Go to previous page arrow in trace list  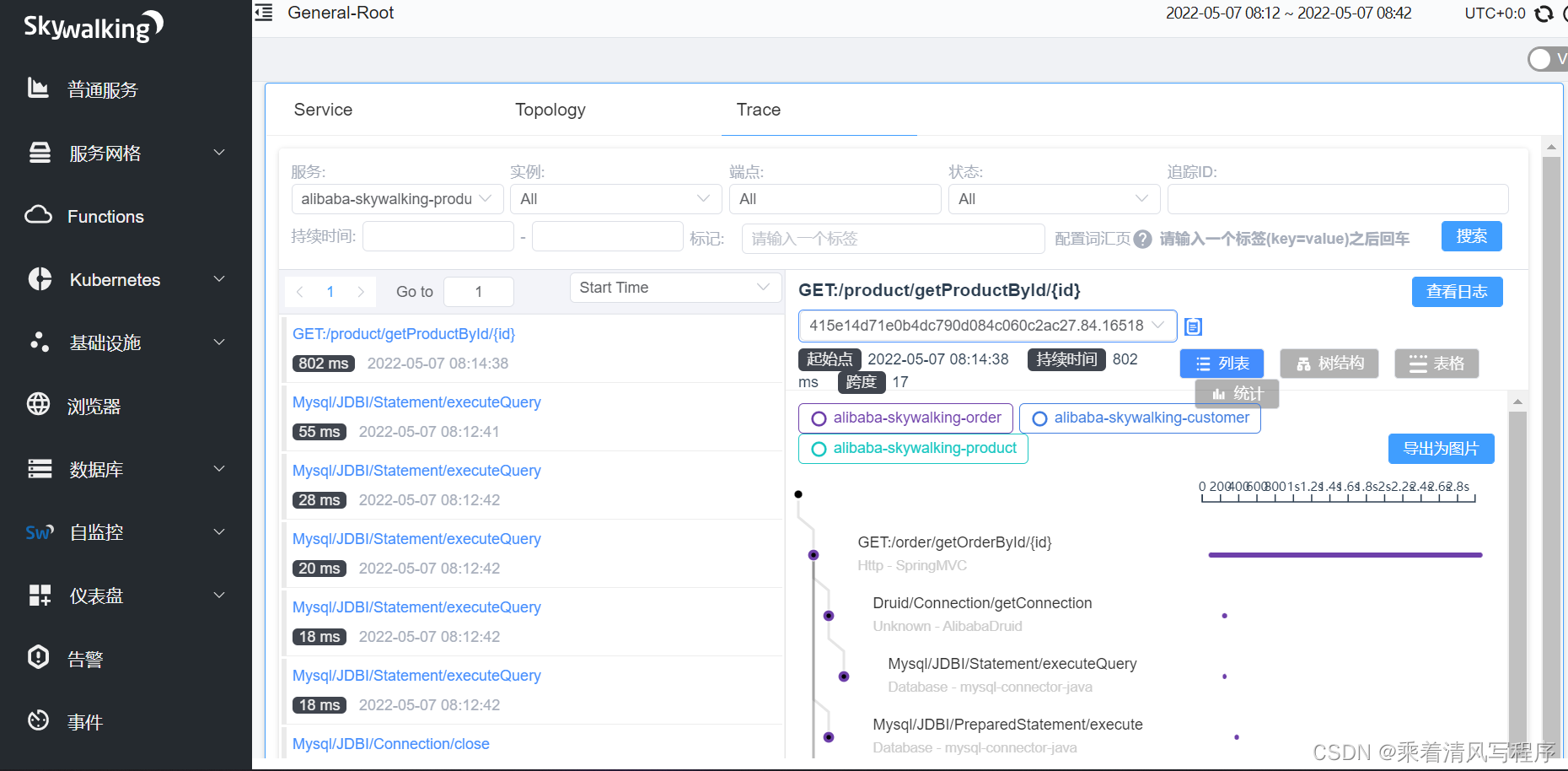tap(300, 292)
